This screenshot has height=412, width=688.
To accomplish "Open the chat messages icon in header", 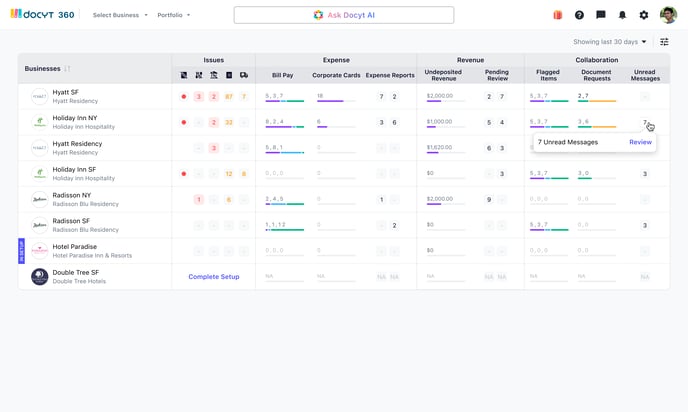I will pos(601,15).
